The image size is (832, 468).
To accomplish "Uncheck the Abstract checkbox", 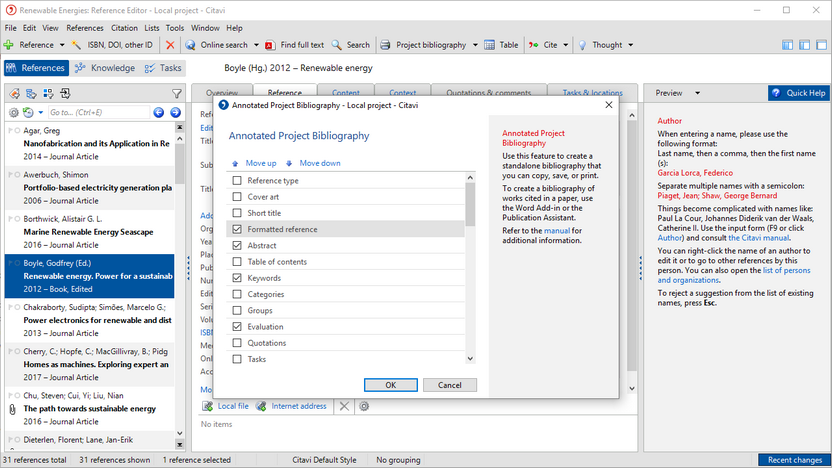I will pyautogui.click(x=237, y=246).
